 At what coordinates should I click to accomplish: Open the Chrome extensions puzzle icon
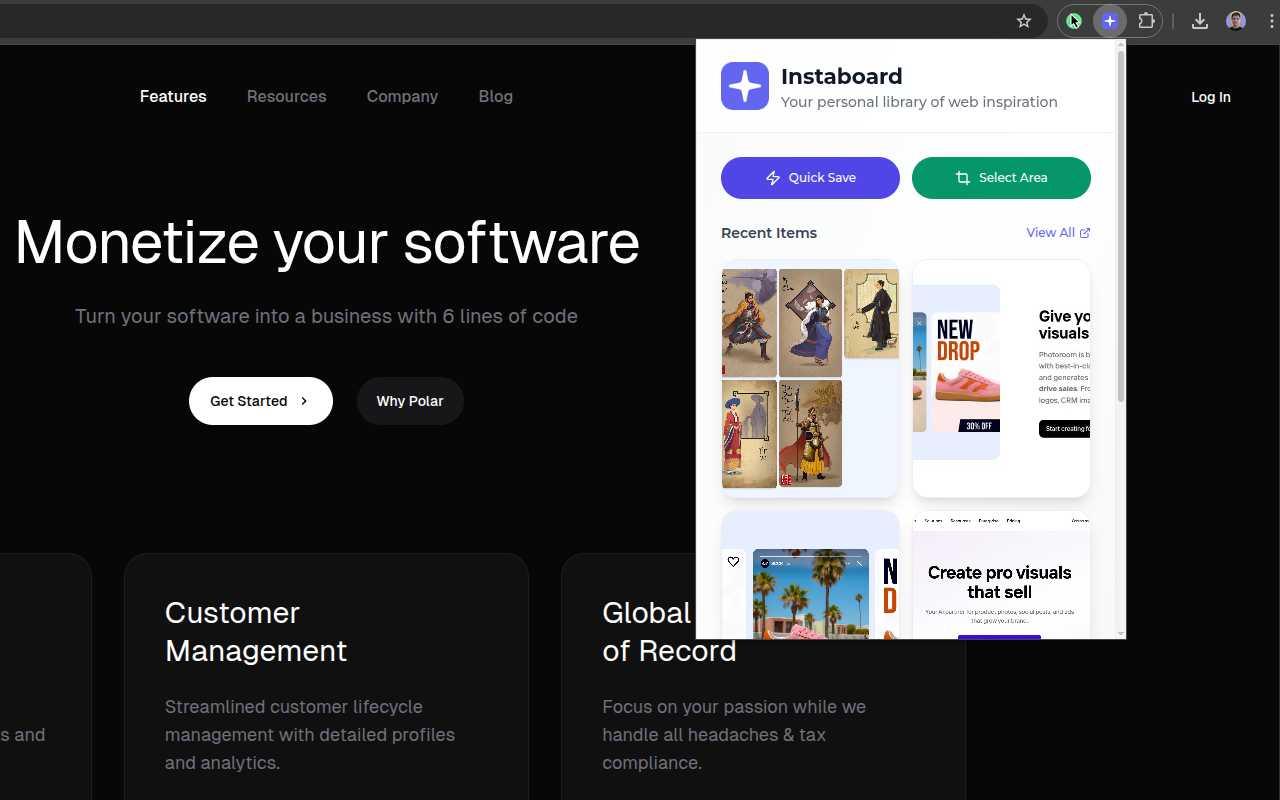[1146, 21]
